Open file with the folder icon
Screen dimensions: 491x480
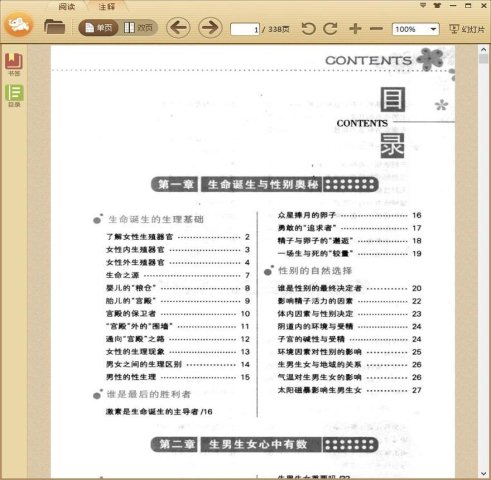click(54, 27)
